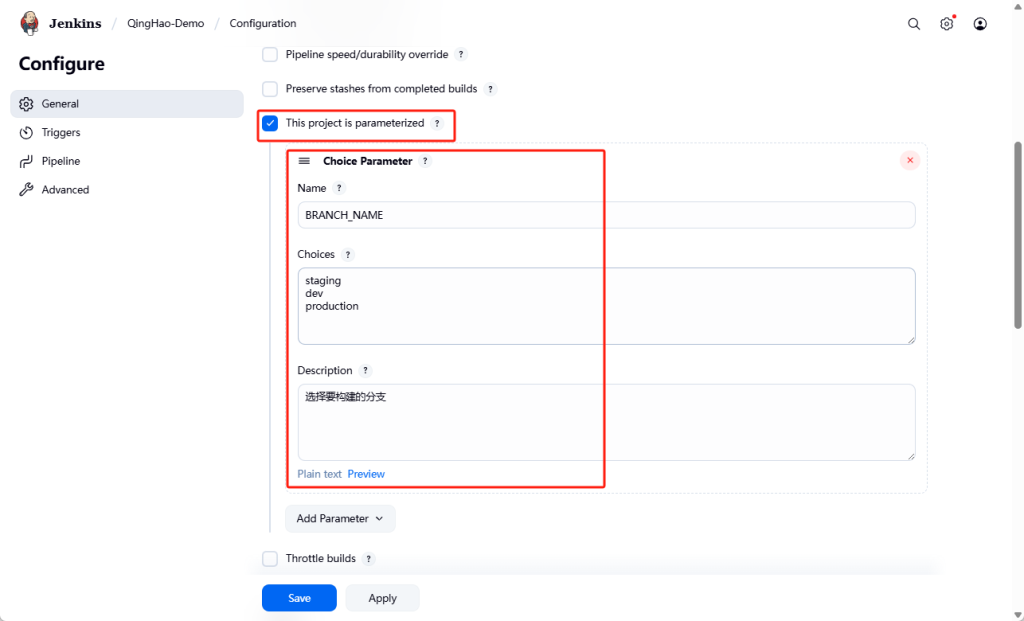Open help for Choices field
The image size is (1024, 621).
click(348, 255)
